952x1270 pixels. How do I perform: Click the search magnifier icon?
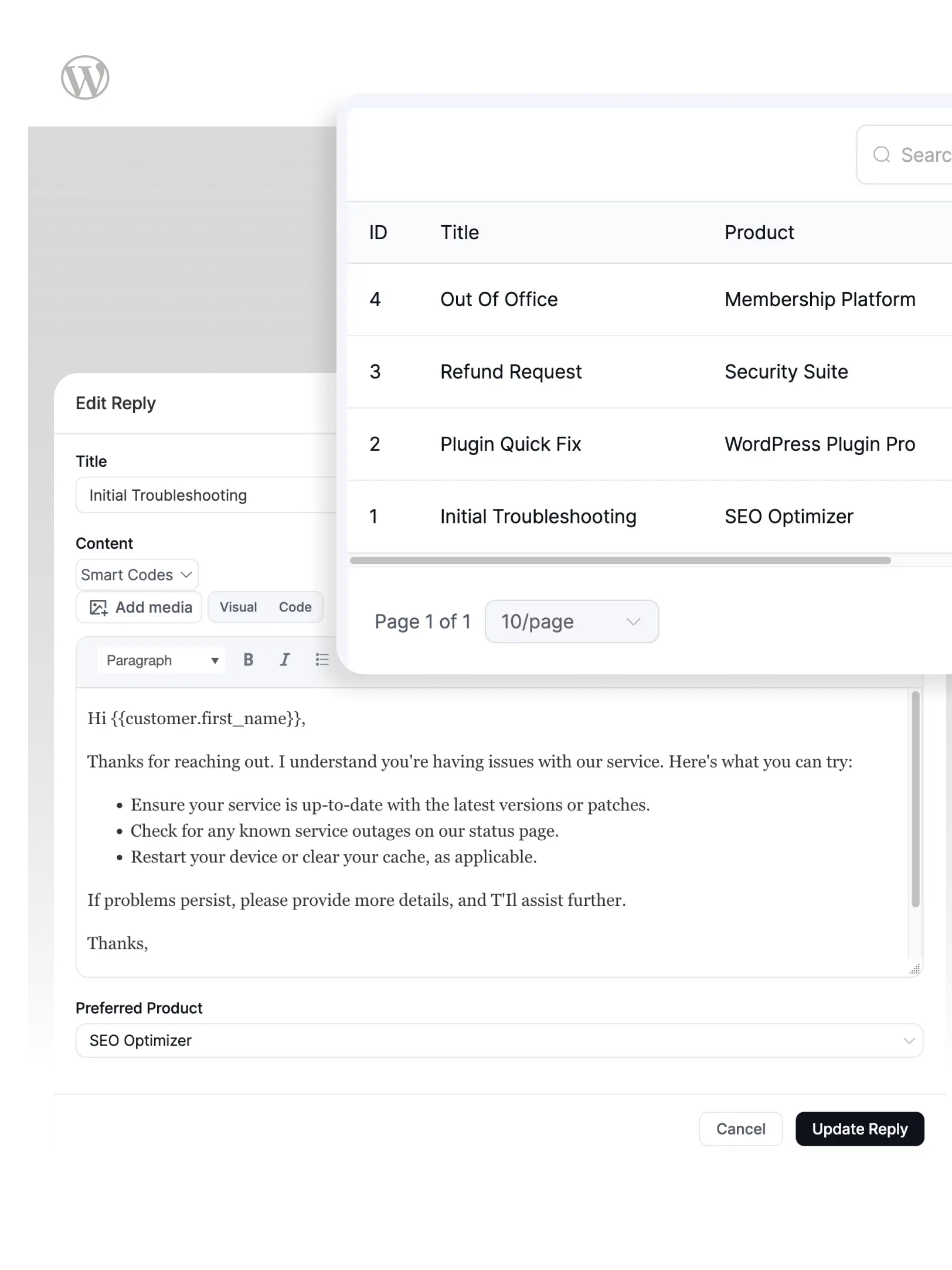[x=882, y=154]
